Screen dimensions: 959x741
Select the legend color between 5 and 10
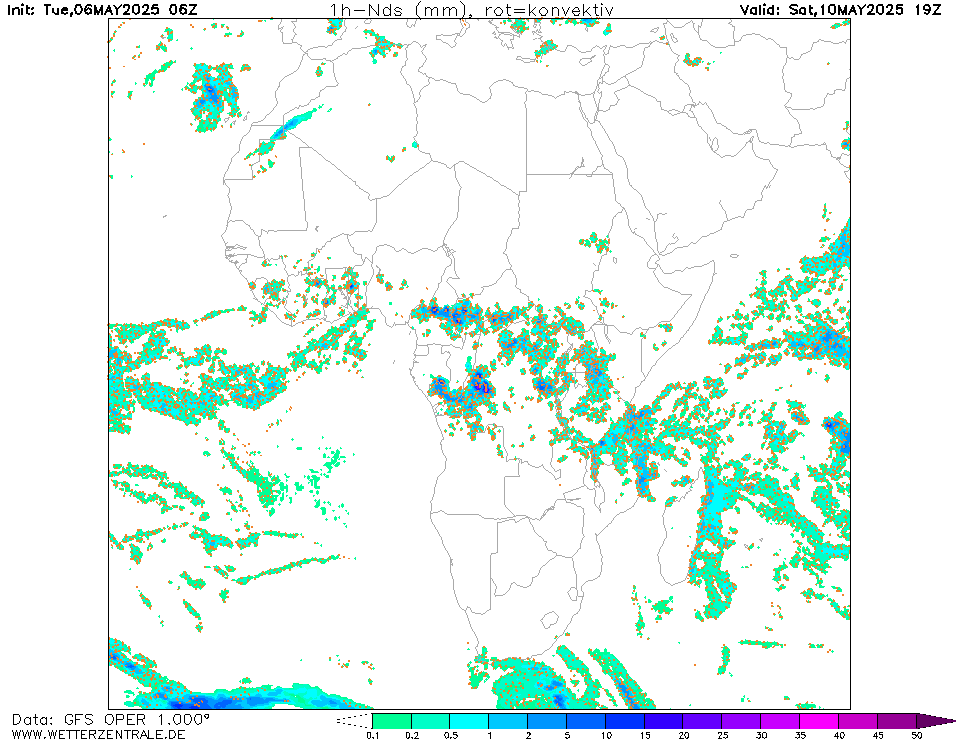tap(586, 721)
